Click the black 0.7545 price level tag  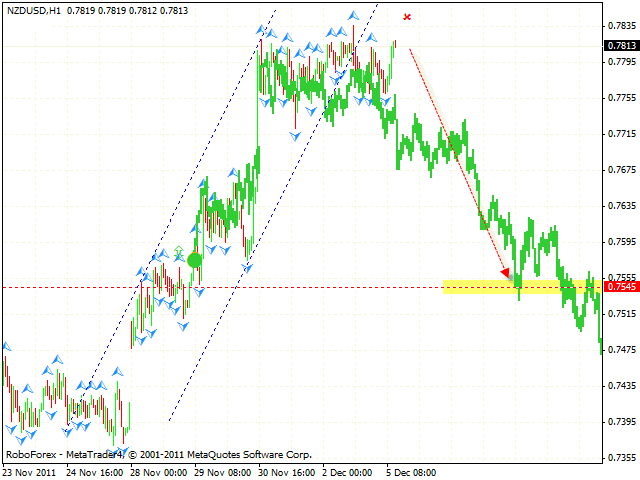620,287
